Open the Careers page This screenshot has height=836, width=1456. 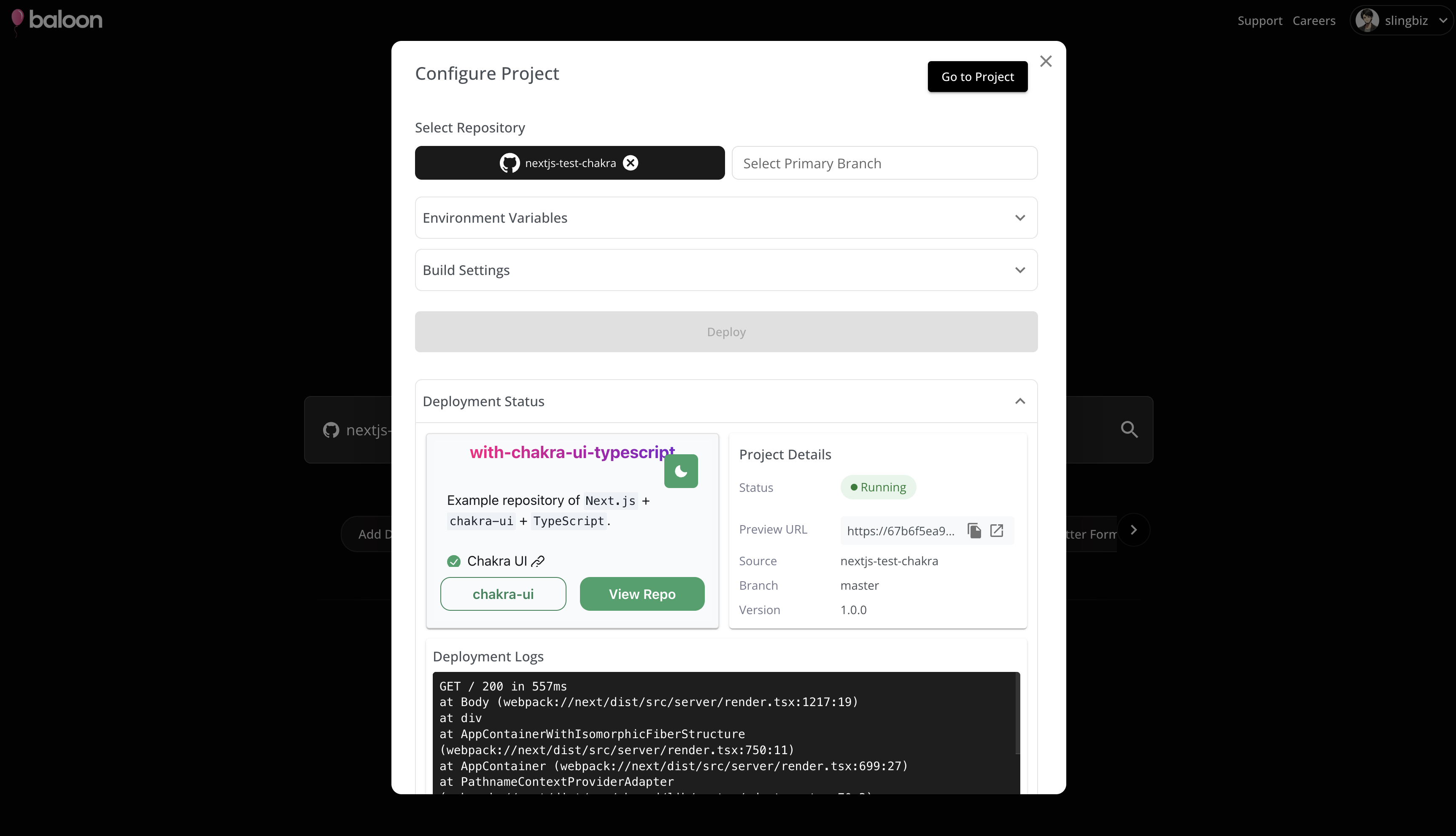[1313, 21]
